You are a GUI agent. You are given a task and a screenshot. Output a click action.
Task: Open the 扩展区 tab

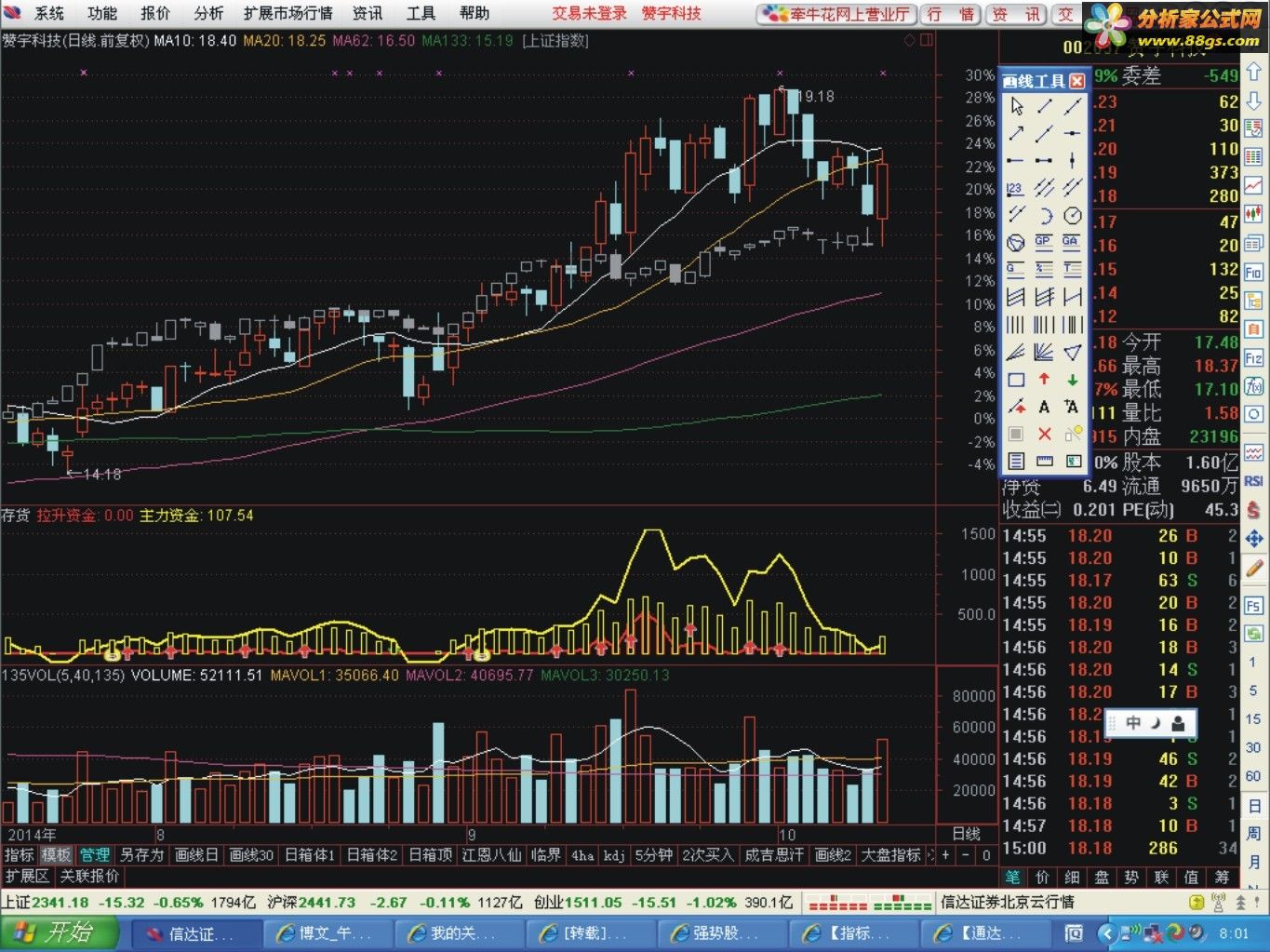point(27,876)
